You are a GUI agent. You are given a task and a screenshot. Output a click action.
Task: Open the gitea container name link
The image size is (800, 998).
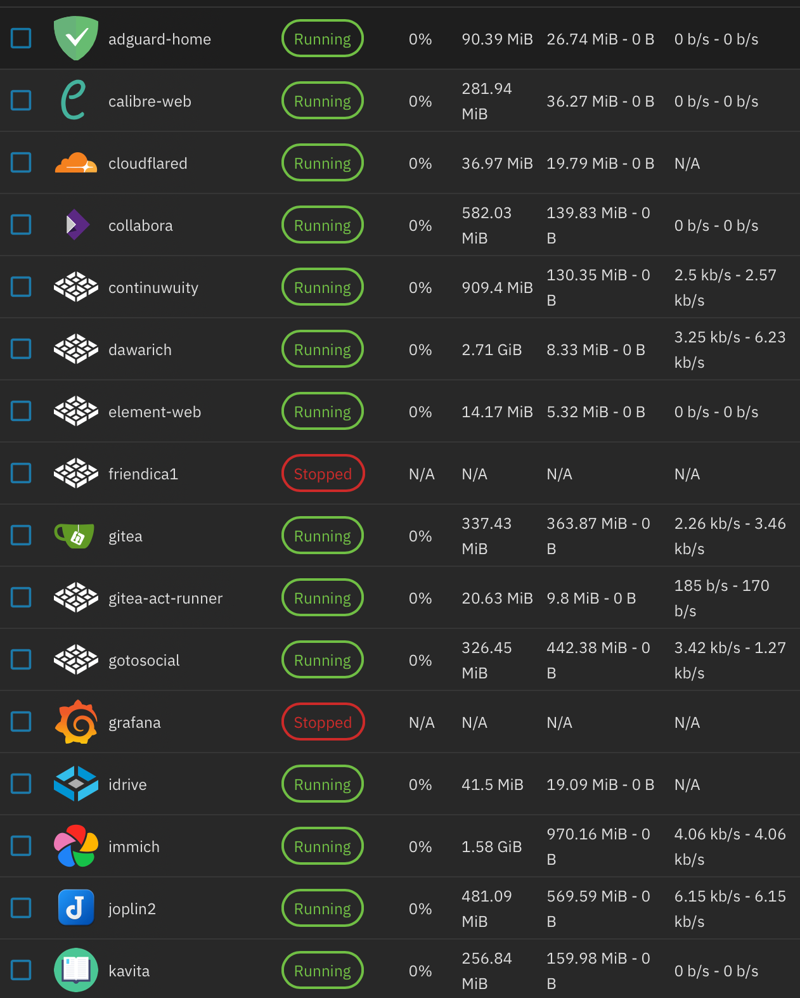pos(125,535)
